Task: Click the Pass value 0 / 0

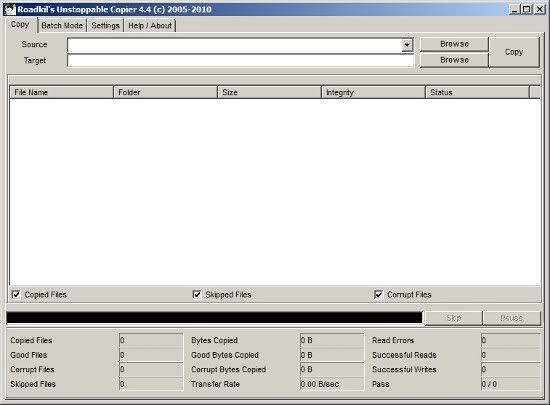Action: [511, 384]
